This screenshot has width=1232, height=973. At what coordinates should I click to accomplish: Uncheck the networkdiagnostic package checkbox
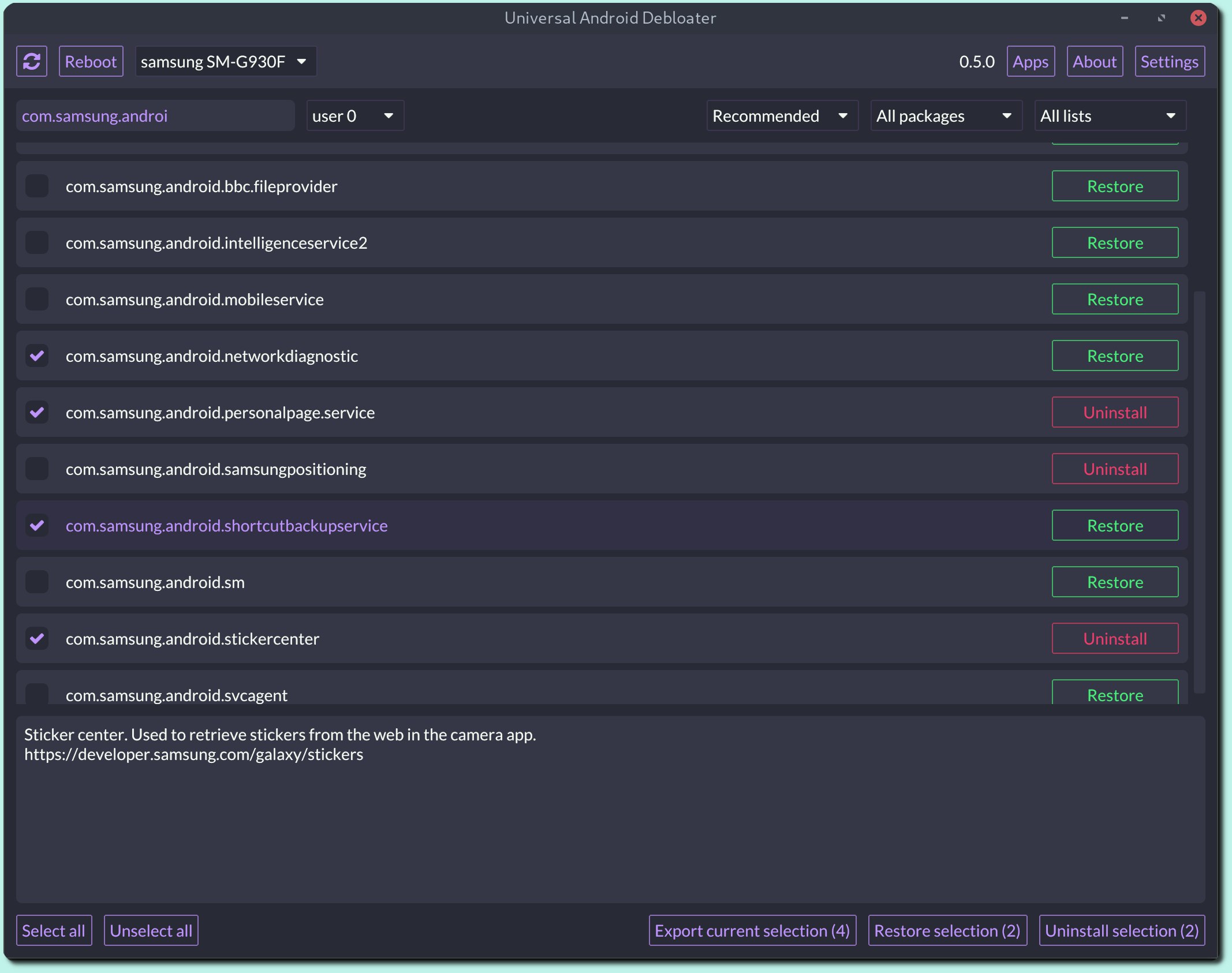(x=37, y=356)
